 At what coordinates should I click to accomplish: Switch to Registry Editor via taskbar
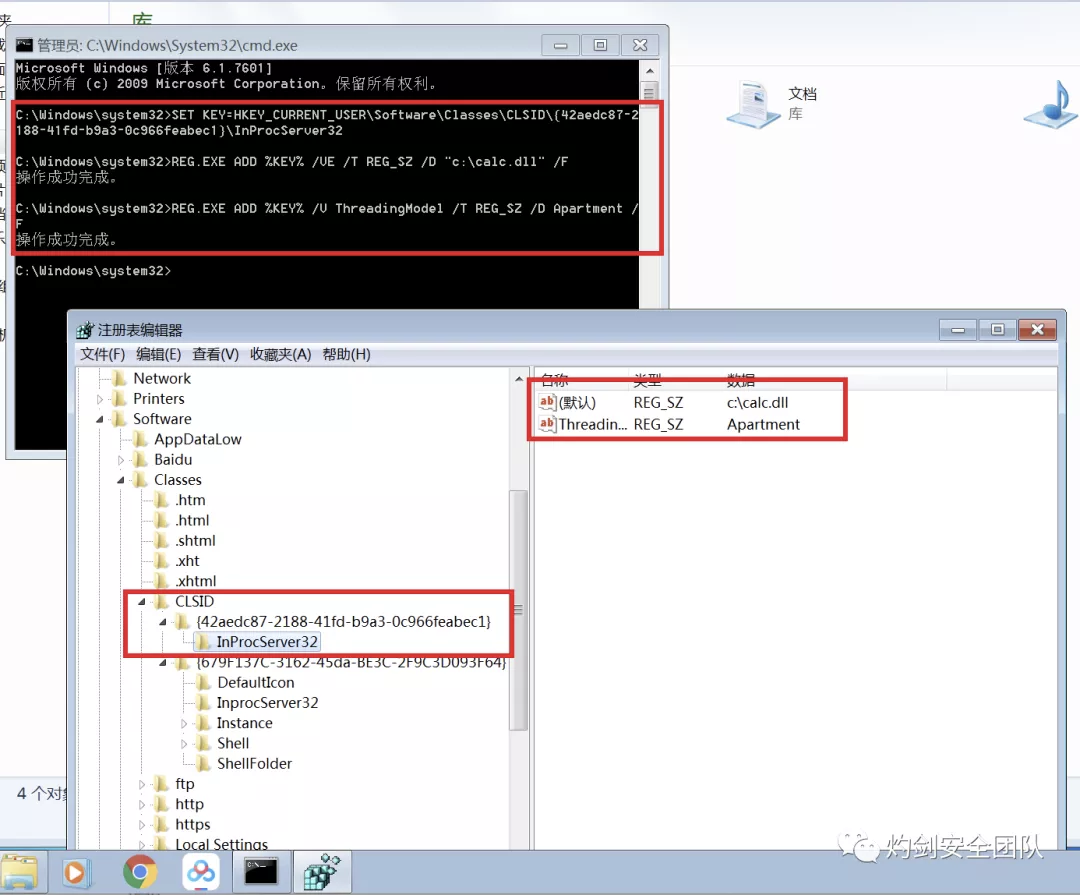point(322,872)
